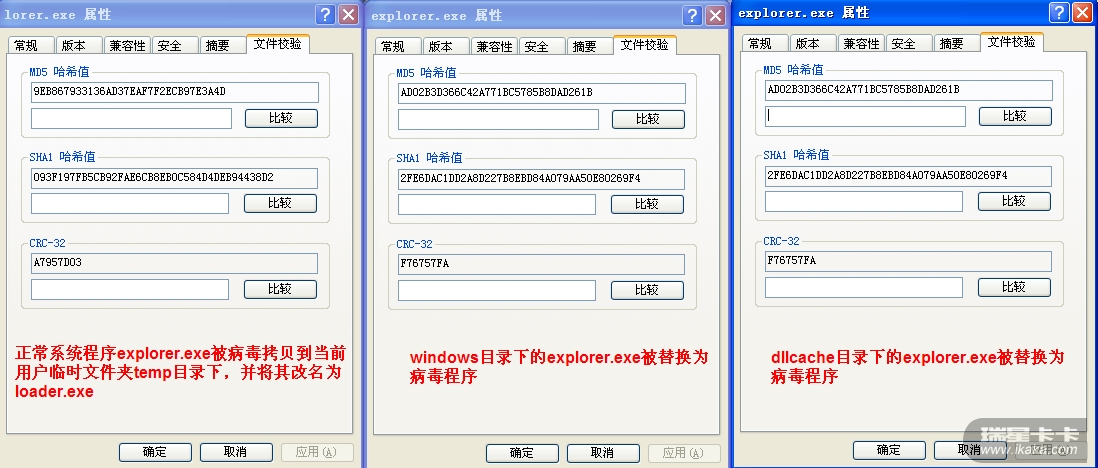Screen dimensions: 1098x468
Task: Click SHA1 value 093F197FB5CB92FAE6CB8EB0C584D4DEB94438D2
Action: tap(174, 179)
